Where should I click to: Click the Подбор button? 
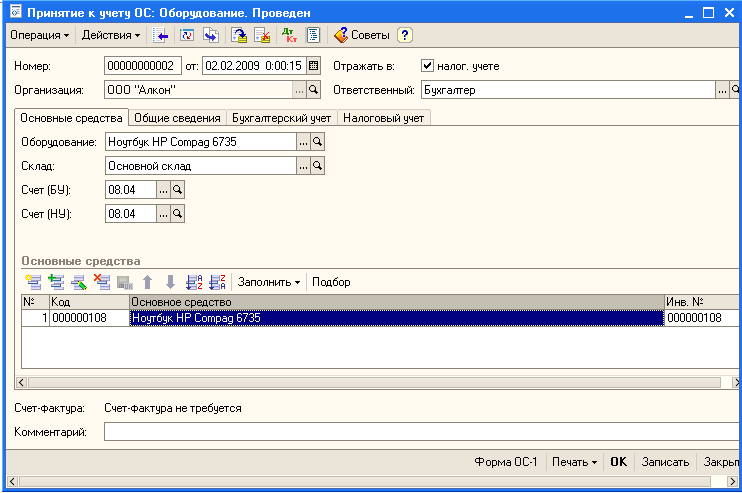coord(331,282)
